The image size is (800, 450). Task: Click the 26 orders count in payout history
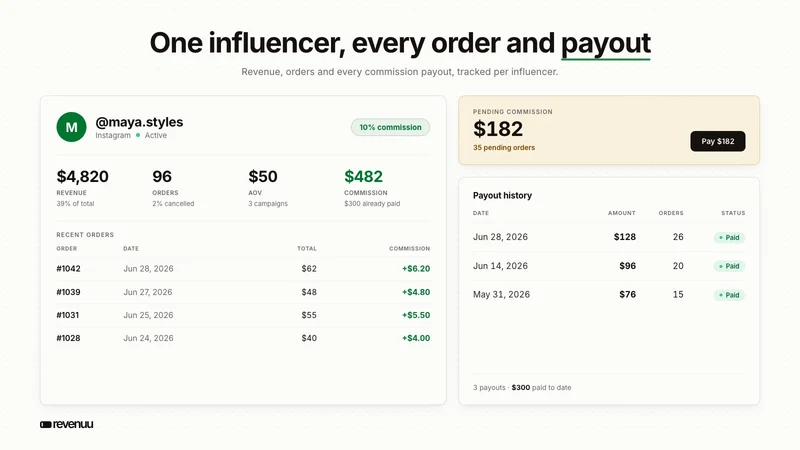pyautogui.click(x=678, y=237)
